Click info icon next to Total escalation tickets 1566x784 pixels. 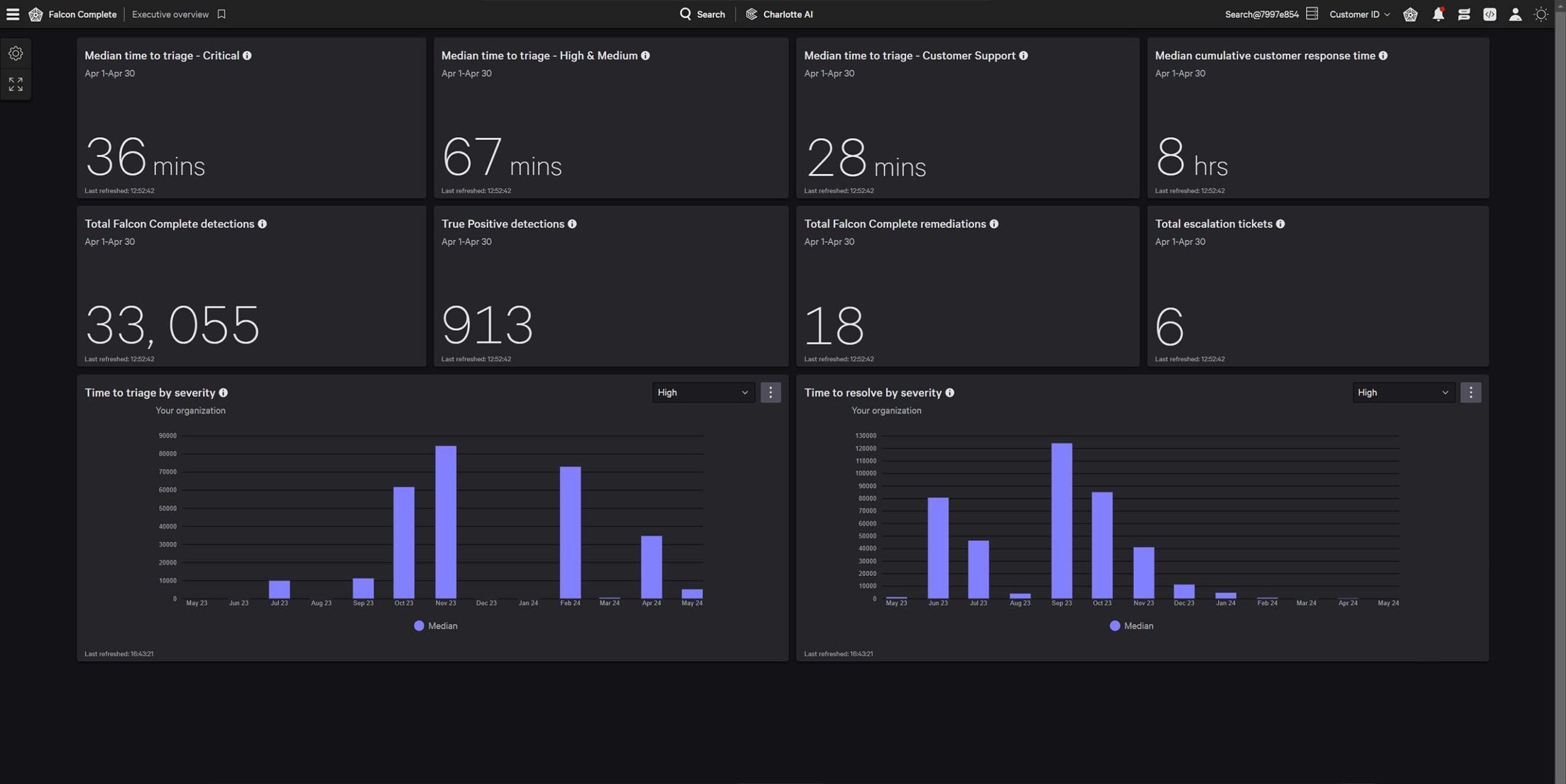1280,224
